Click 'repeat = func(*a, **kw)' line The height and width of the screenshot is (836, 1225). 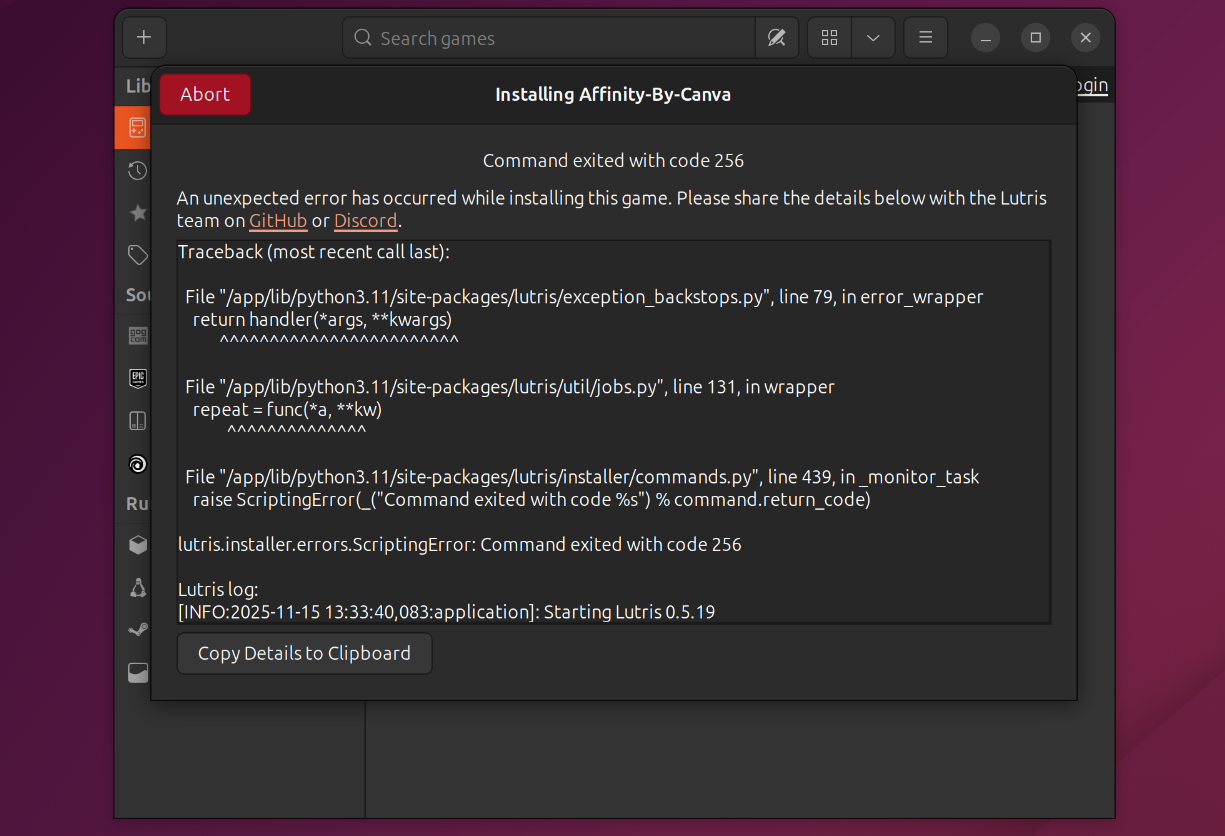coord(288,409)
